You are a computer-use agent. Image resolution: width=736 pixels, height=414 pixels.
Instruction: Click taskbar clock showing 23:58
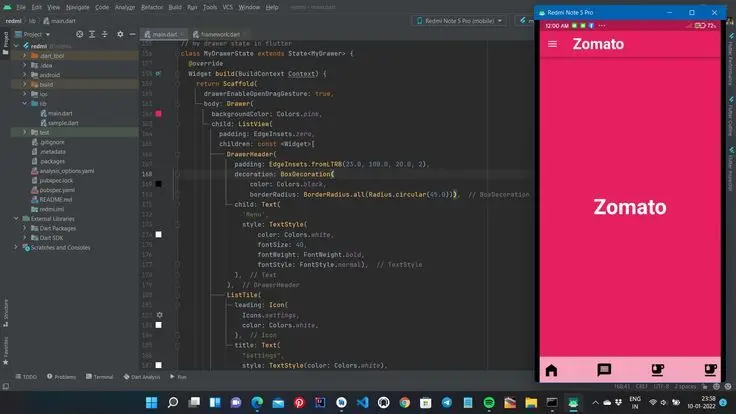coord(702,402)
